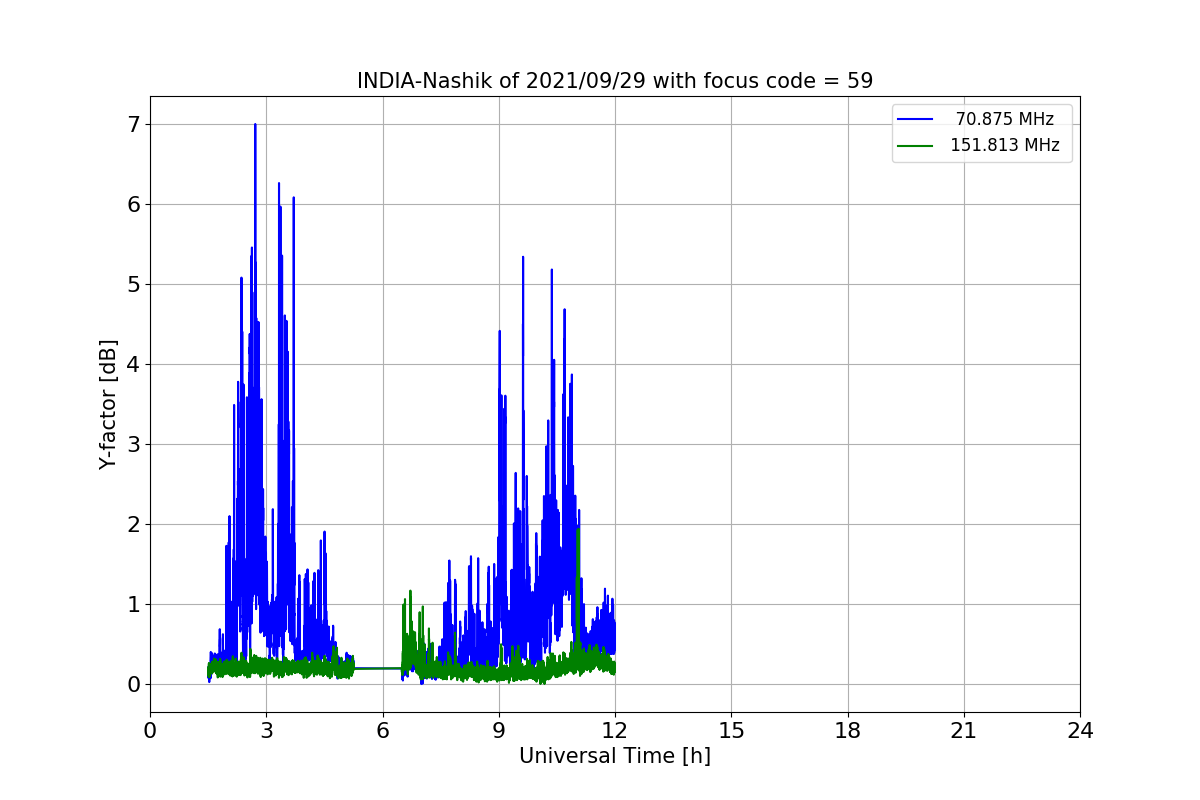Viewport: 1200px width, 800px height.
Task: Click the x-axis tick label 15
Action: tap(731, 731)
